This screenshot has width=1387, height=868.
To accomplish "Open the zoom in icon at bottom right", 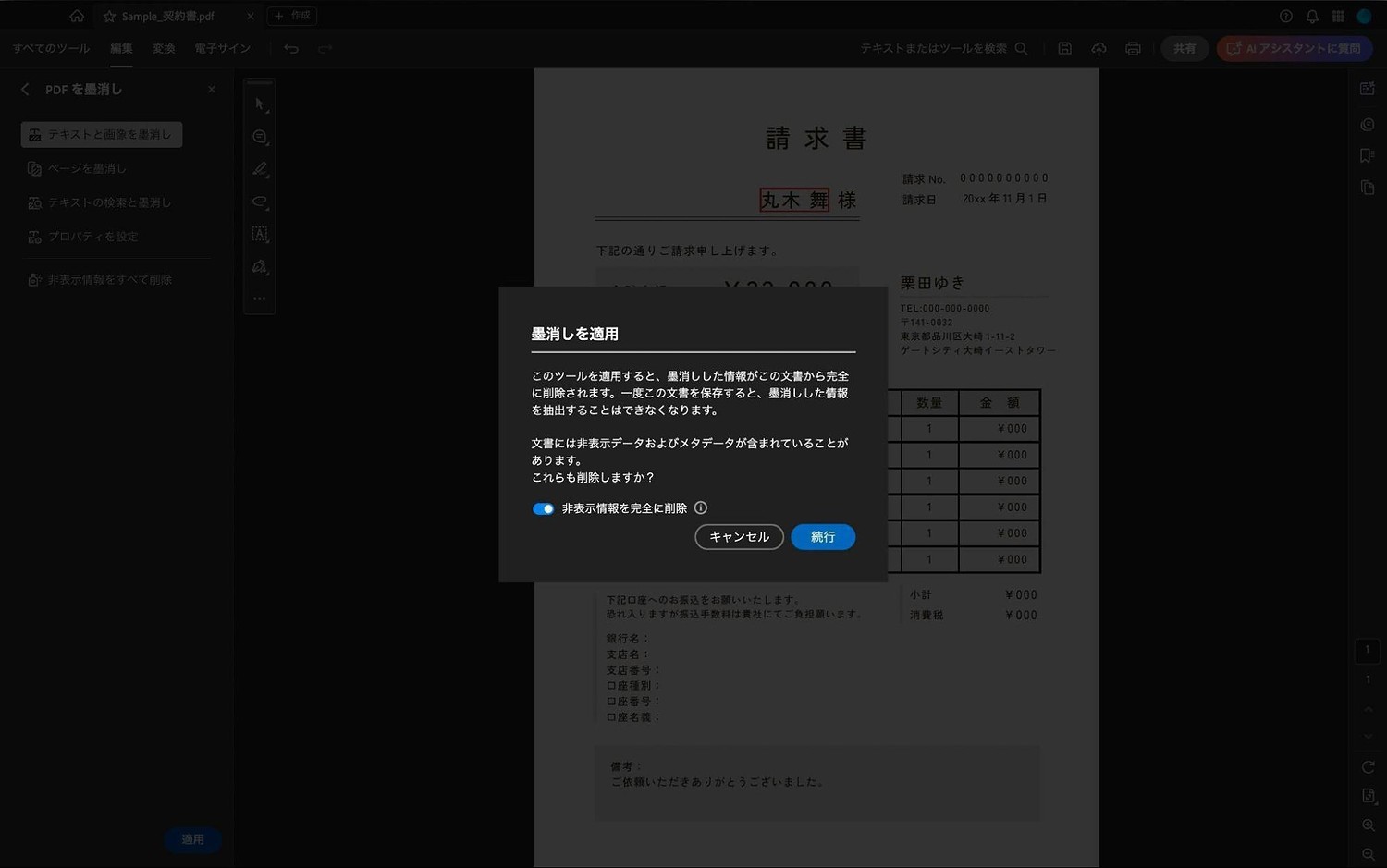I will click(x=1367, y=825).
